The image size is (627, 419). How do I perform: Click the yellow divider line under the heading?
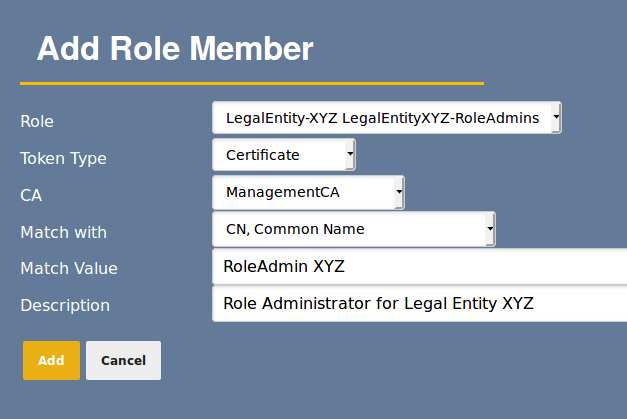click(251, 83)
